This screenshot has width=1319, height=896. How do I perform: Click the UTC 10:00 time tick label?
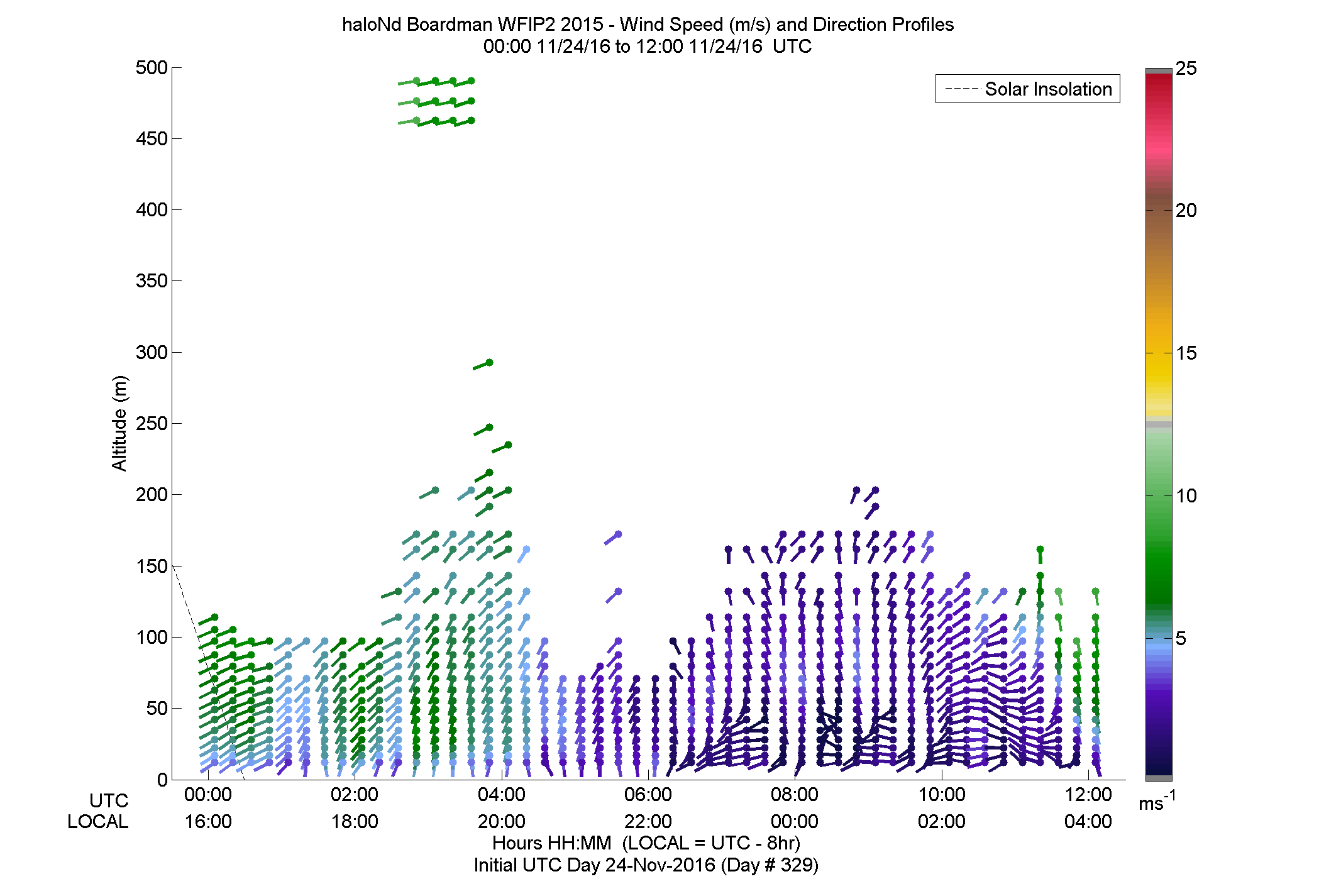point(942,794)
